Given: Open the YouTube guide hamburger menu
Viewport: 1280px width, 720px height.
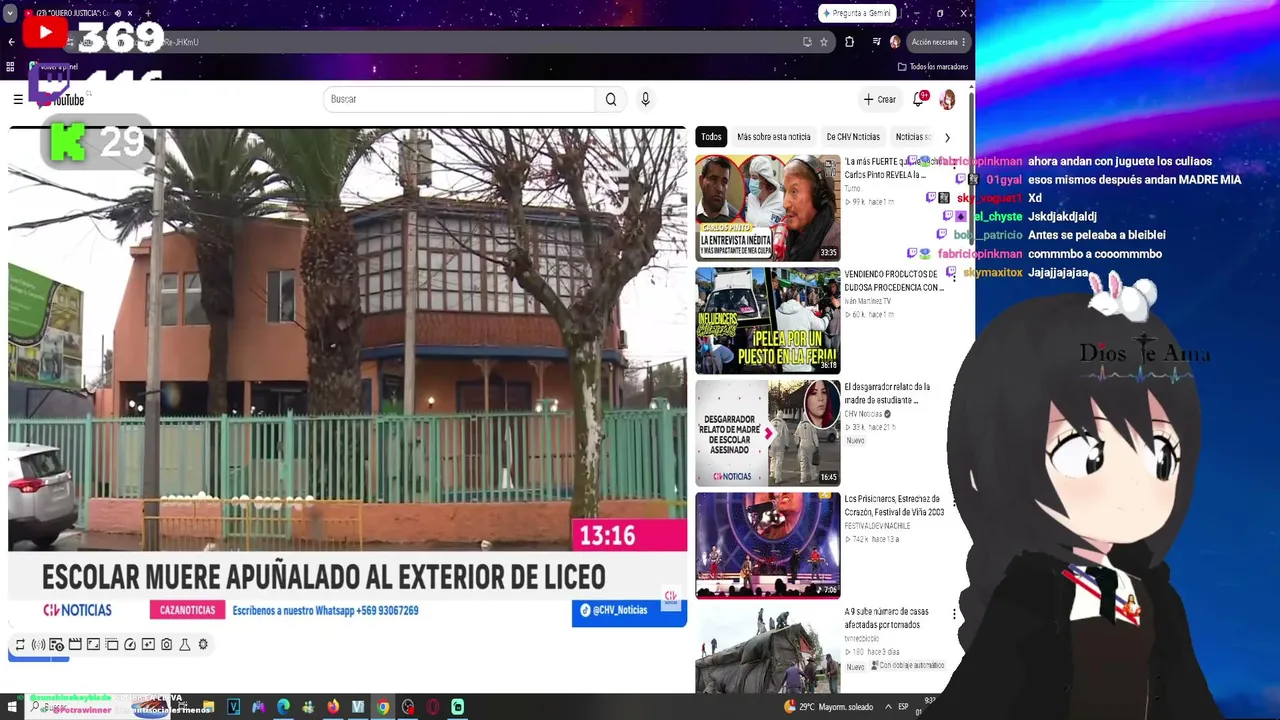Looking at the screenshot, I should tap(18, 99).
